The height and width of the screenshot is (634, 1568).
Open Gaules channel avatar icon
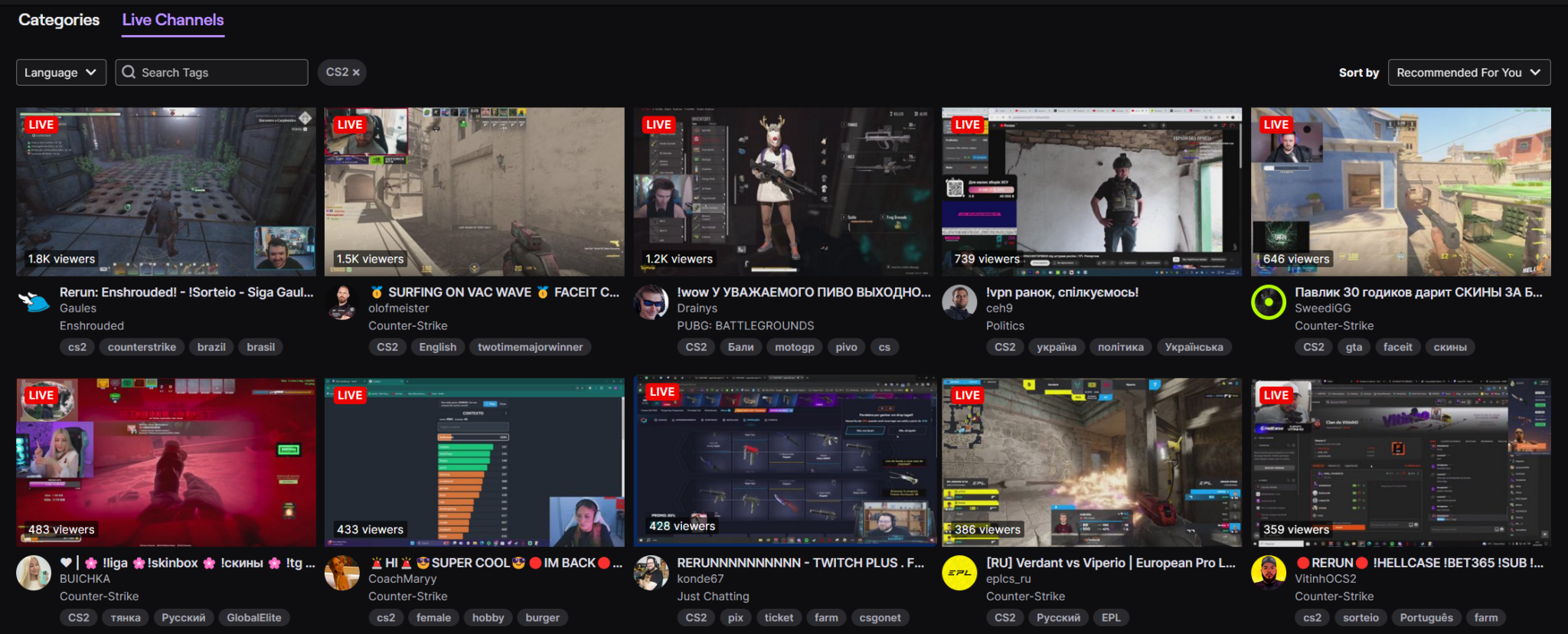point(34,302)
